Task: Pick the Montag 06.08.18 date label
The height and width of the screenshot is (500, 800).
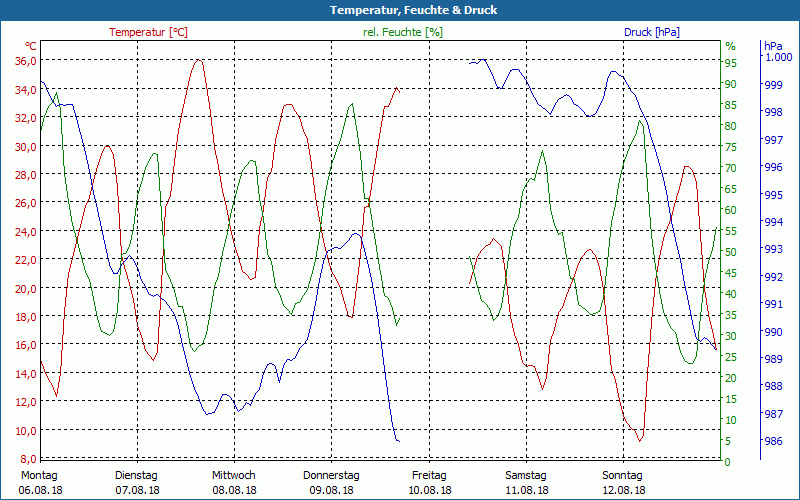Action: coord(40,482)
